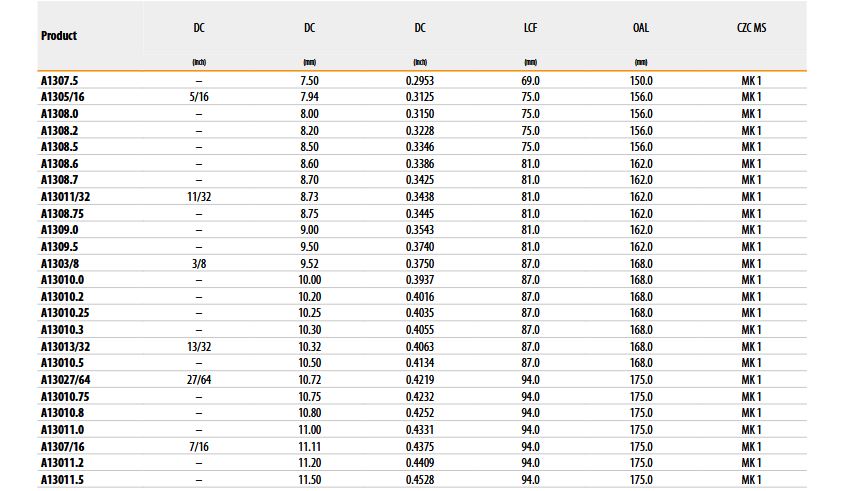Click the 9.52 mm diameter cell
The width and height of the screenshot is (841, 491).
tap(310, 264)
